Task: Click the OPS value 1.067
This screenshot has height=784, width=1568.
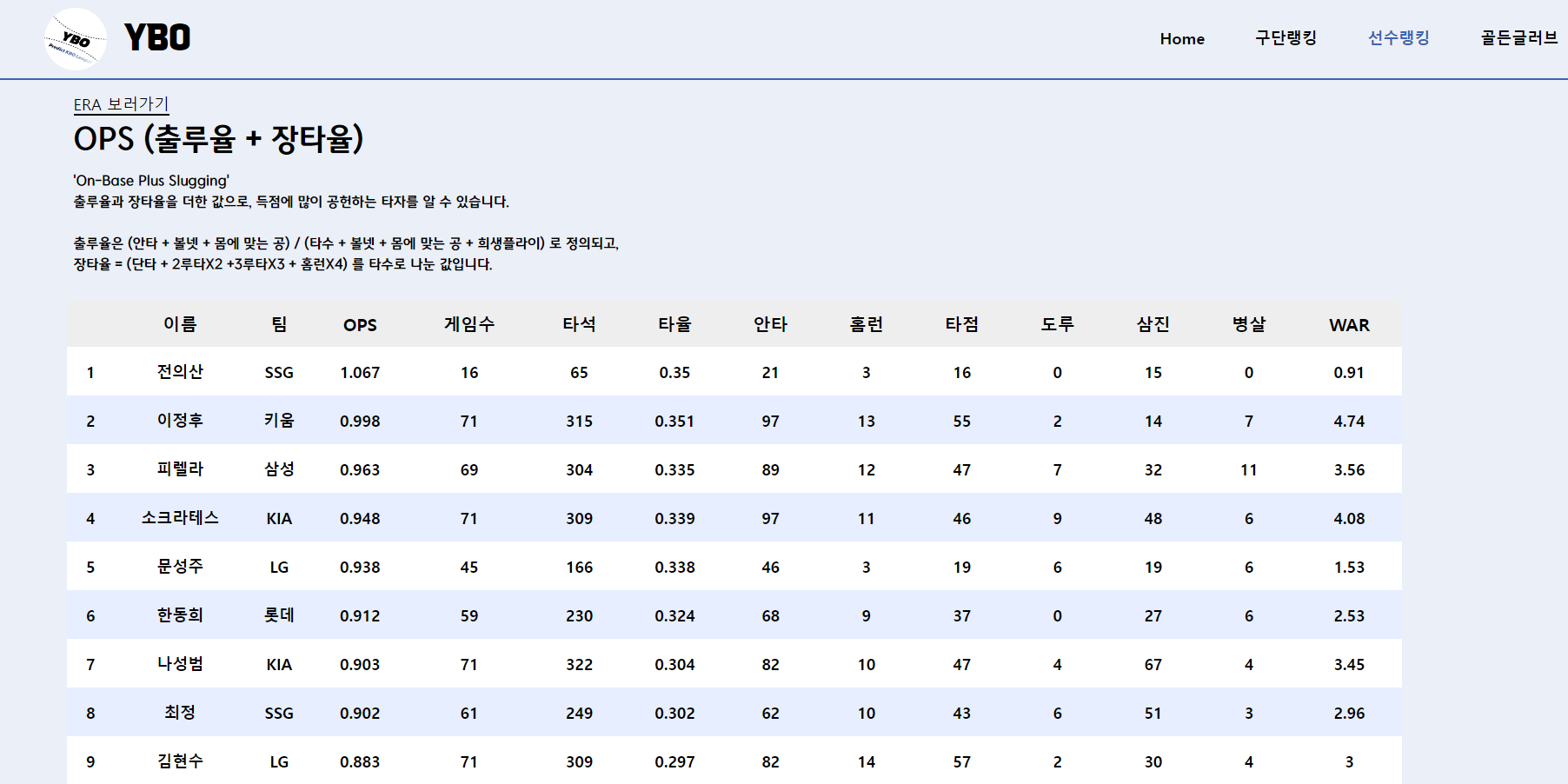Action: pyautogui.click(x=360, y=373)
